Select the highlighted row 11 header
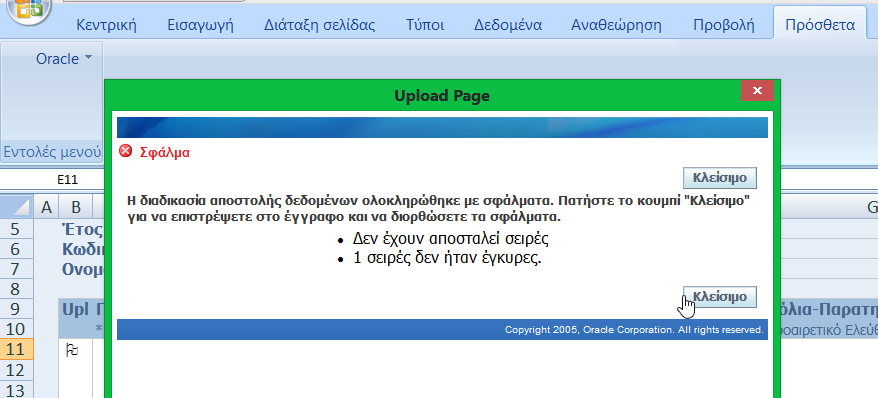The width and height of the screenshot is (878, 398). tap(17, 349)
